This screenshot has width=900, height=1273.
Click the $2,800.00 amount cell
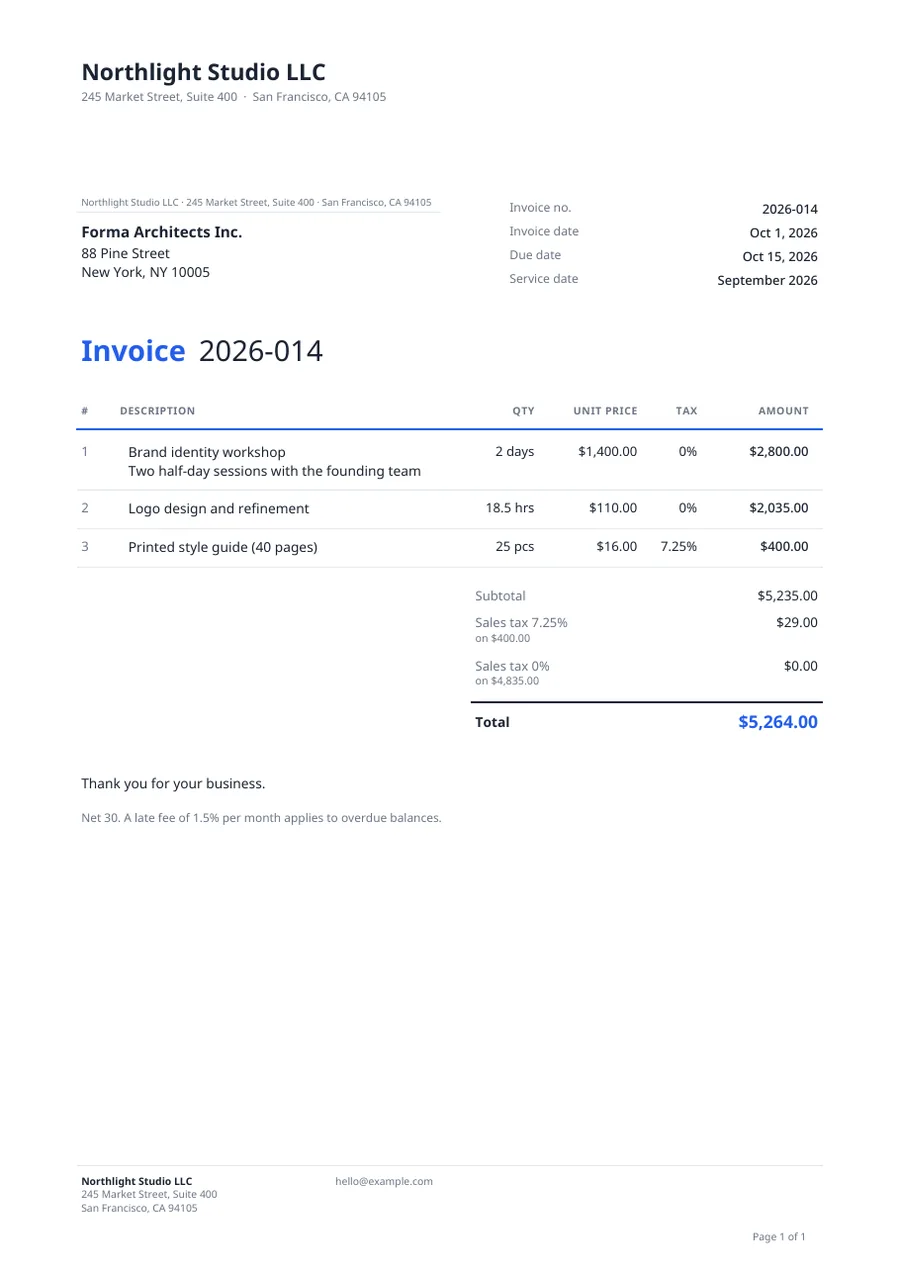[779, 451]
